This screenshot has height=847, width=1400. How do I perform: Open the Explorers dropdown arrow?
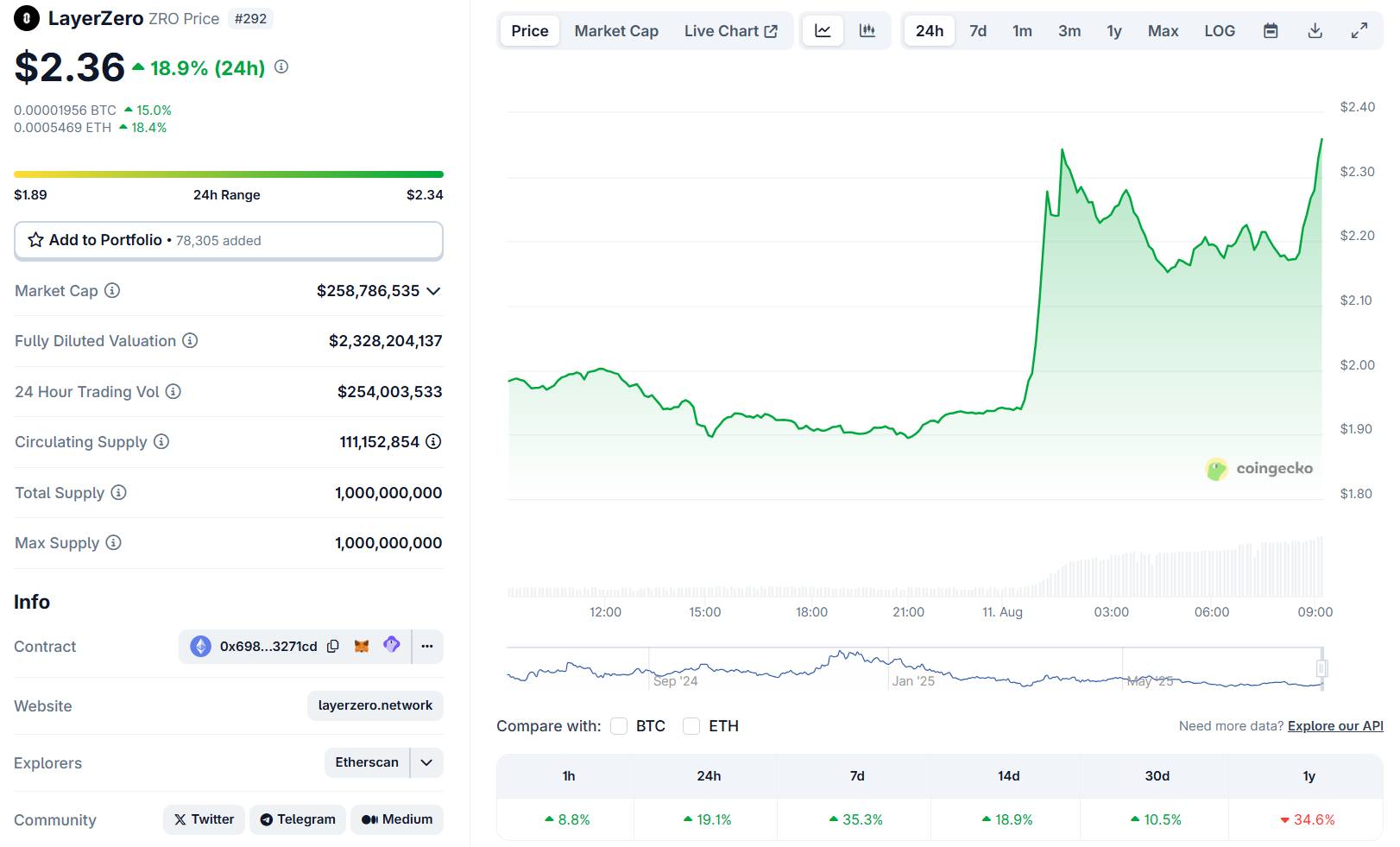click(426, 762)
